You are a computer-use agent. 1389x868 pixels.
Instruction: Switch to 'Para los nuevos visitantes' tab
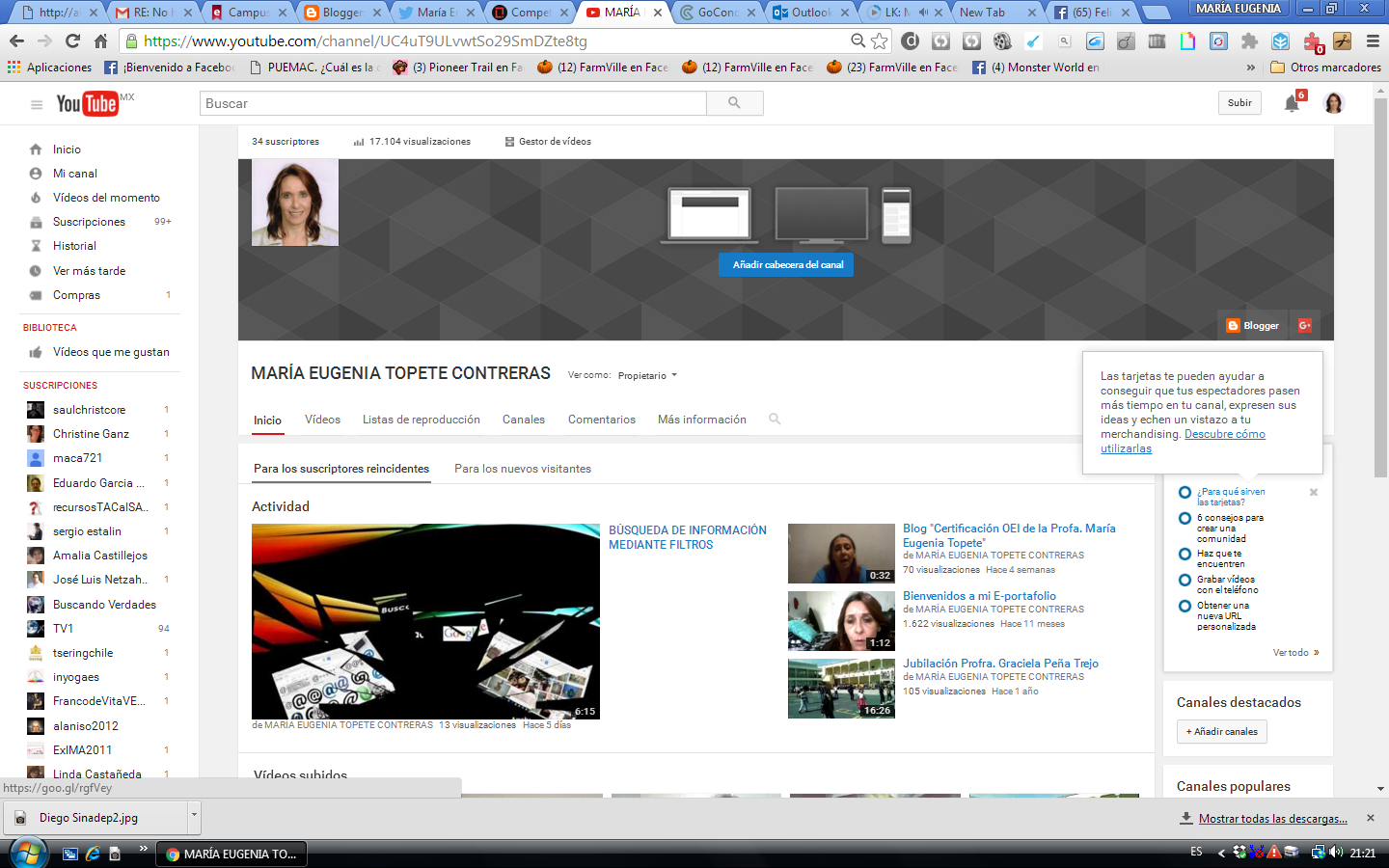tap(523, 469)
